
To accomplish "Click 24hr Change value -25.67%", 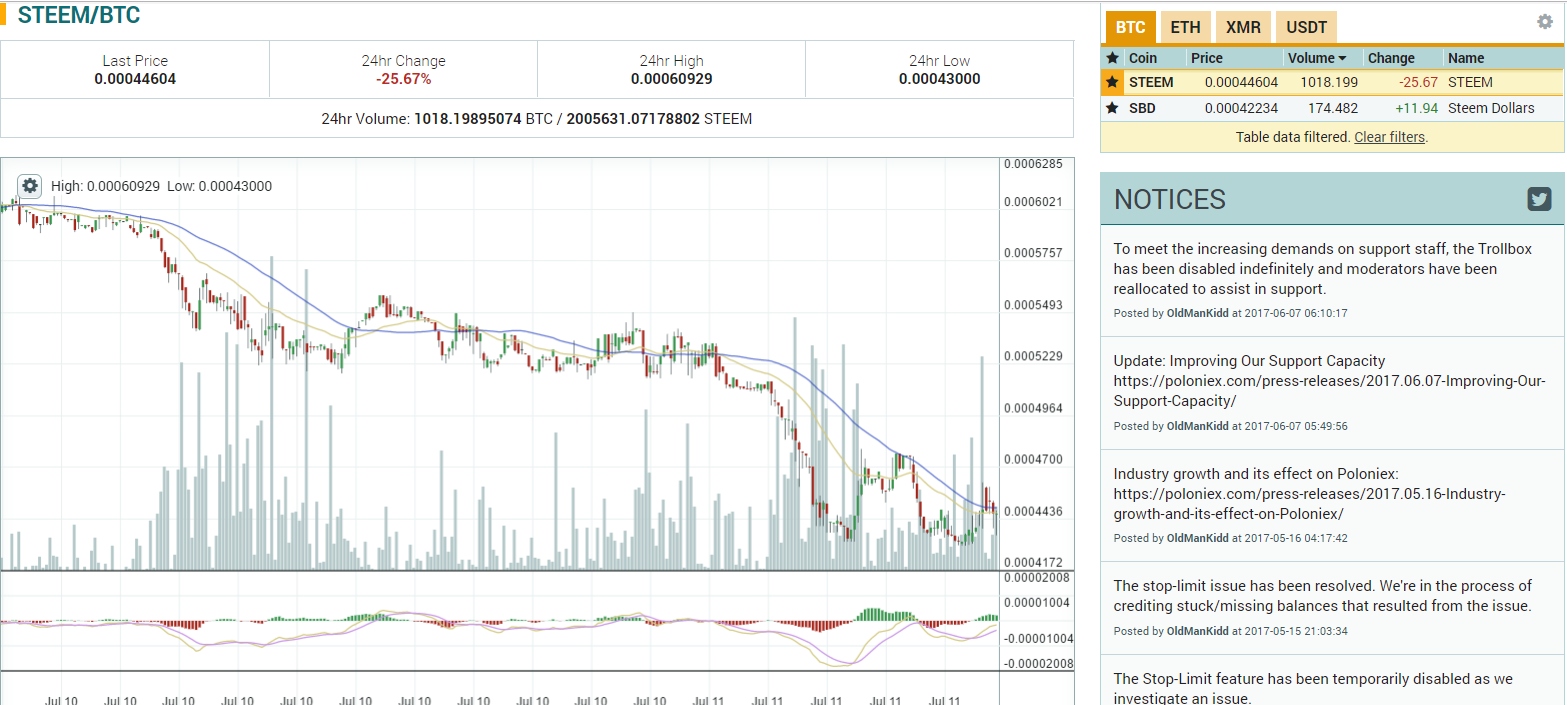I will point(404,79).
